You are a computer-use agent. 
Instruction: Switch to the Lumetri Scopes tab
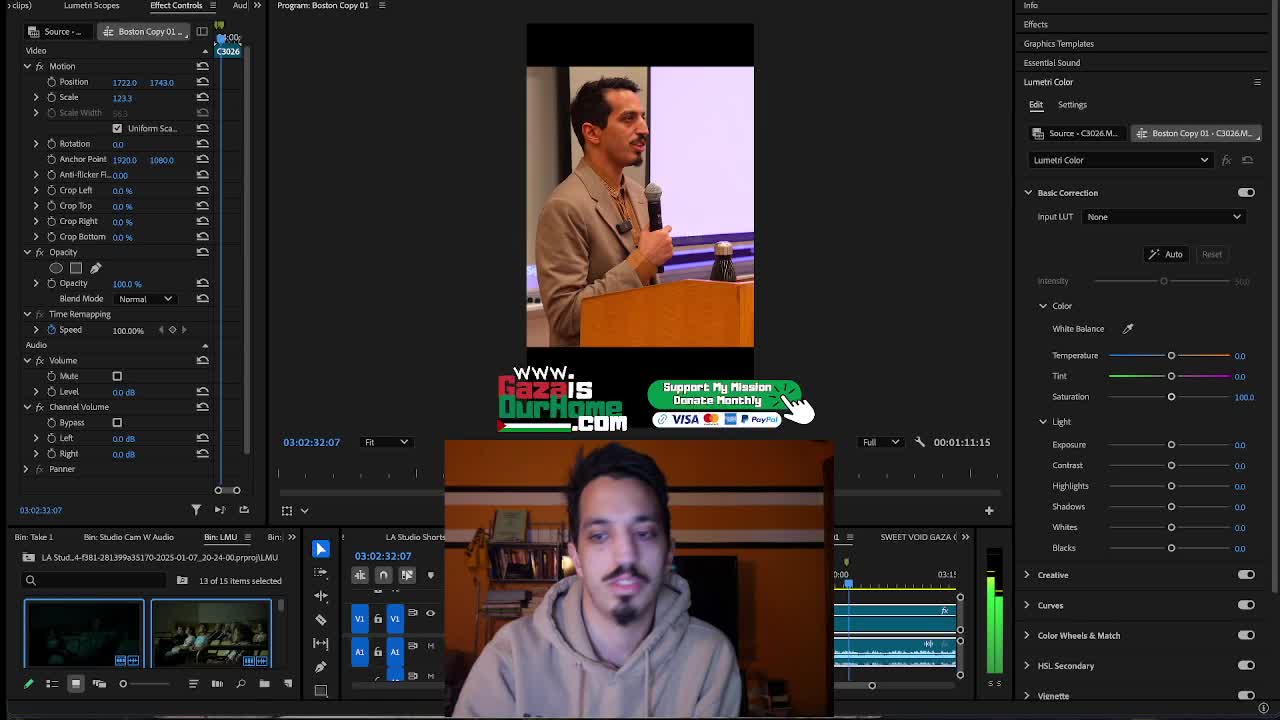(91, 6)
